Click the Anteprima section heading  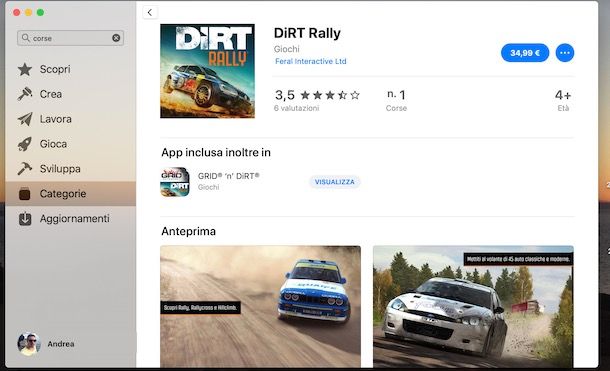(x=188, y=231)
